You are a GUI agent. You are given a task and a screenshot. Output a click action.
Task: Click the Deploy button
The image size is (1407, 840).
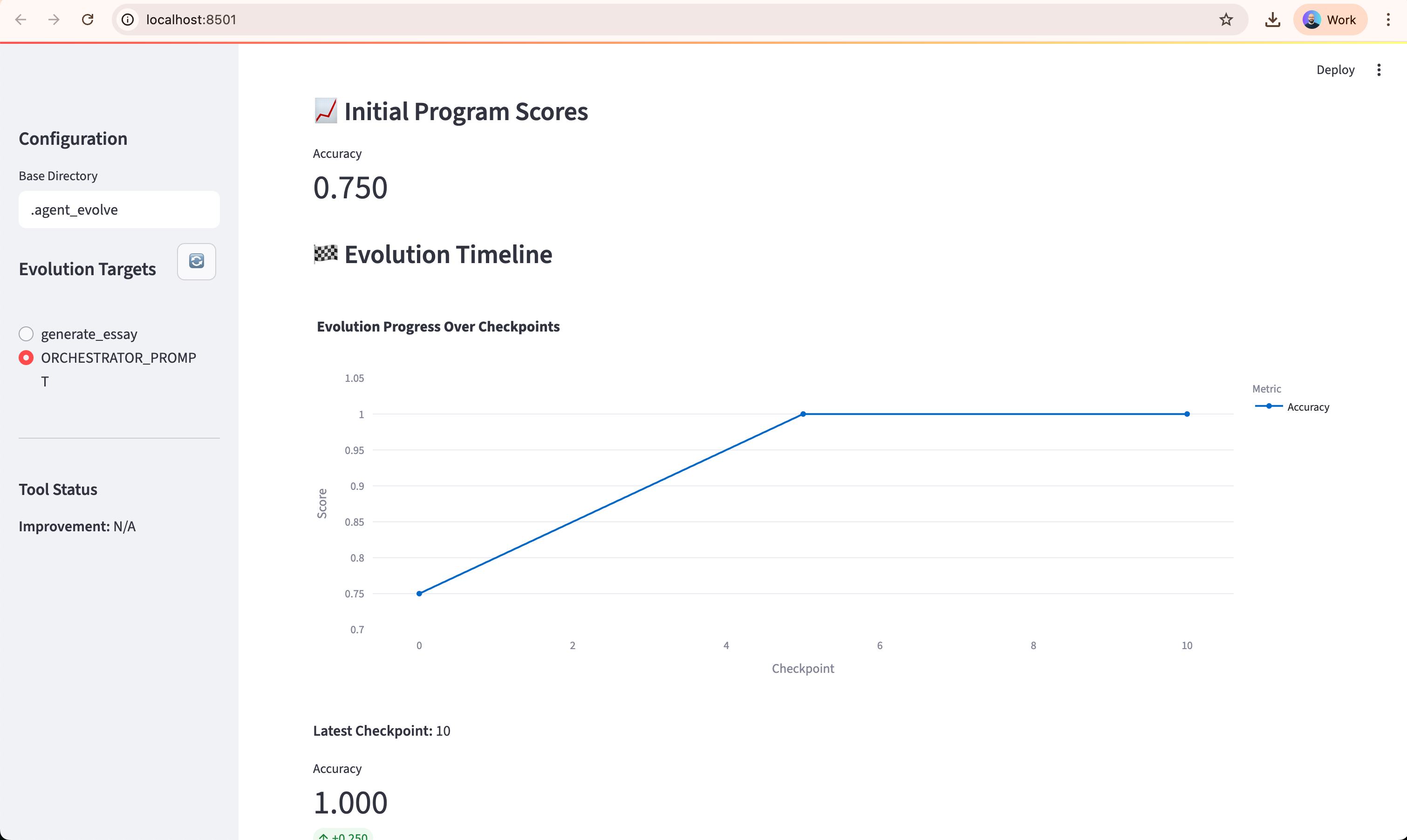[1335, 70]
